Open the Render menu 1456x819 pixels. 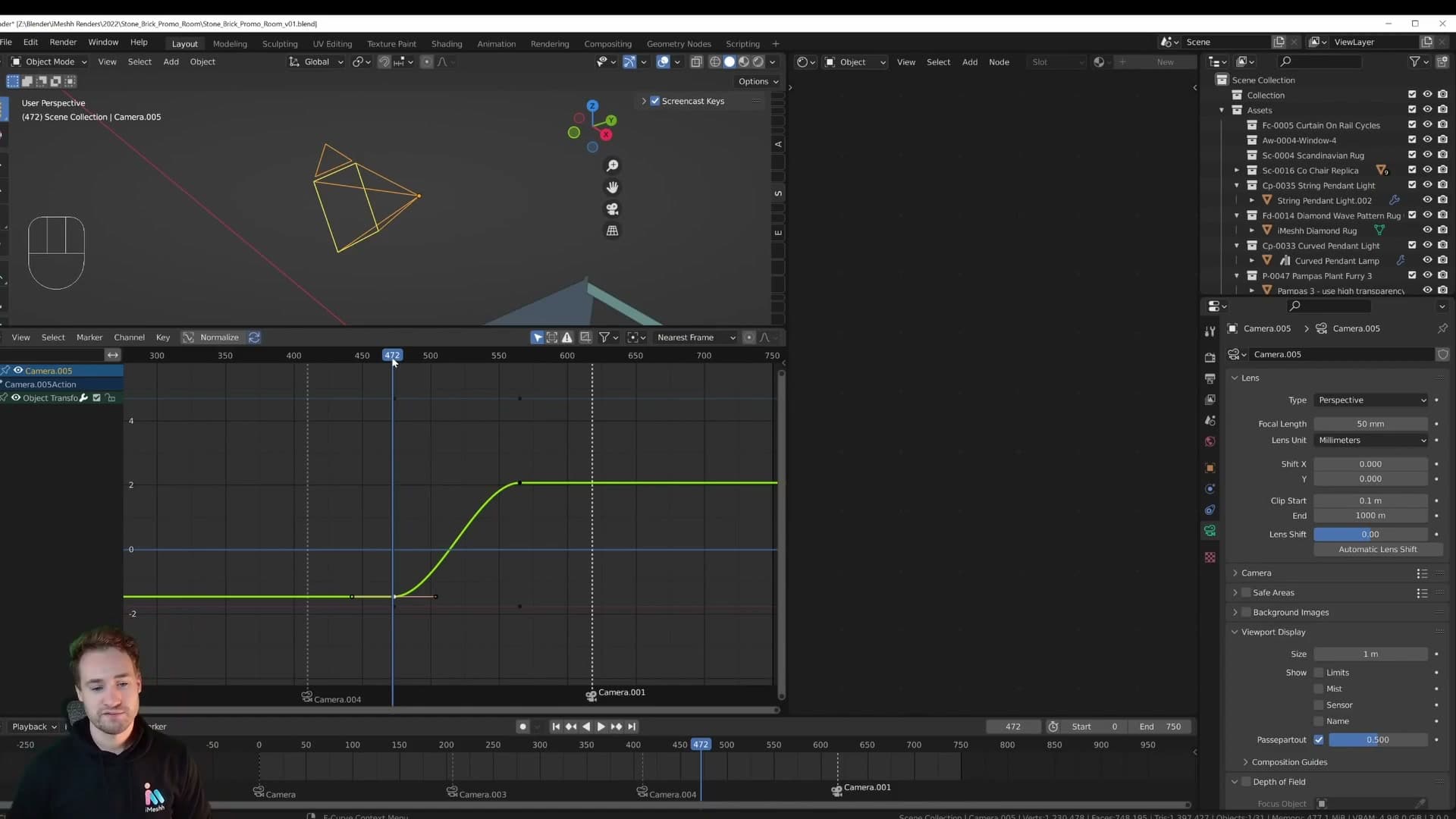(x=63, y=42)
